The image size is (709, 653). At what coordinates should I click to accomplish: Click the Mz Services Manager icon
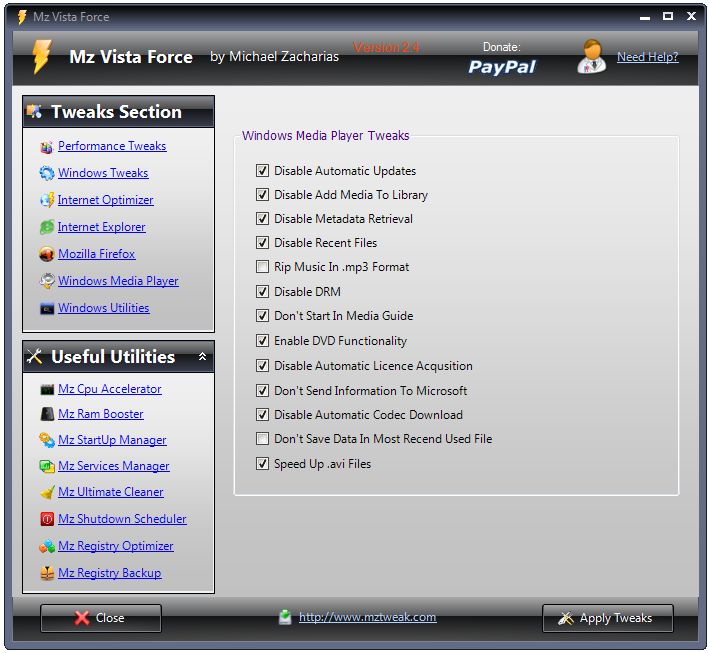point(47,466)
